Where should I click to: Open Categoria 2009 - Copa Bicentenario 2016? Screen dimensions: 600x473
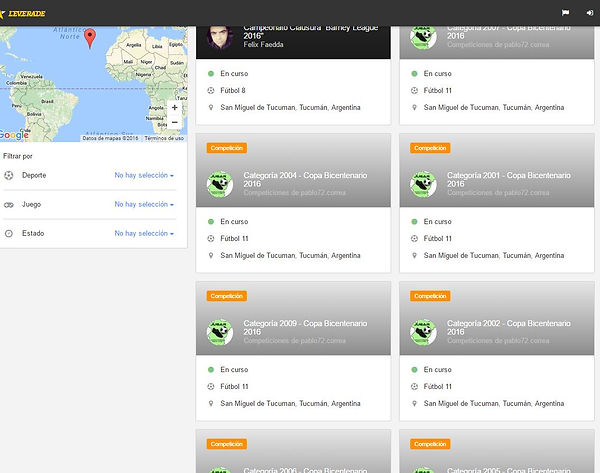[x=305, y=328]
